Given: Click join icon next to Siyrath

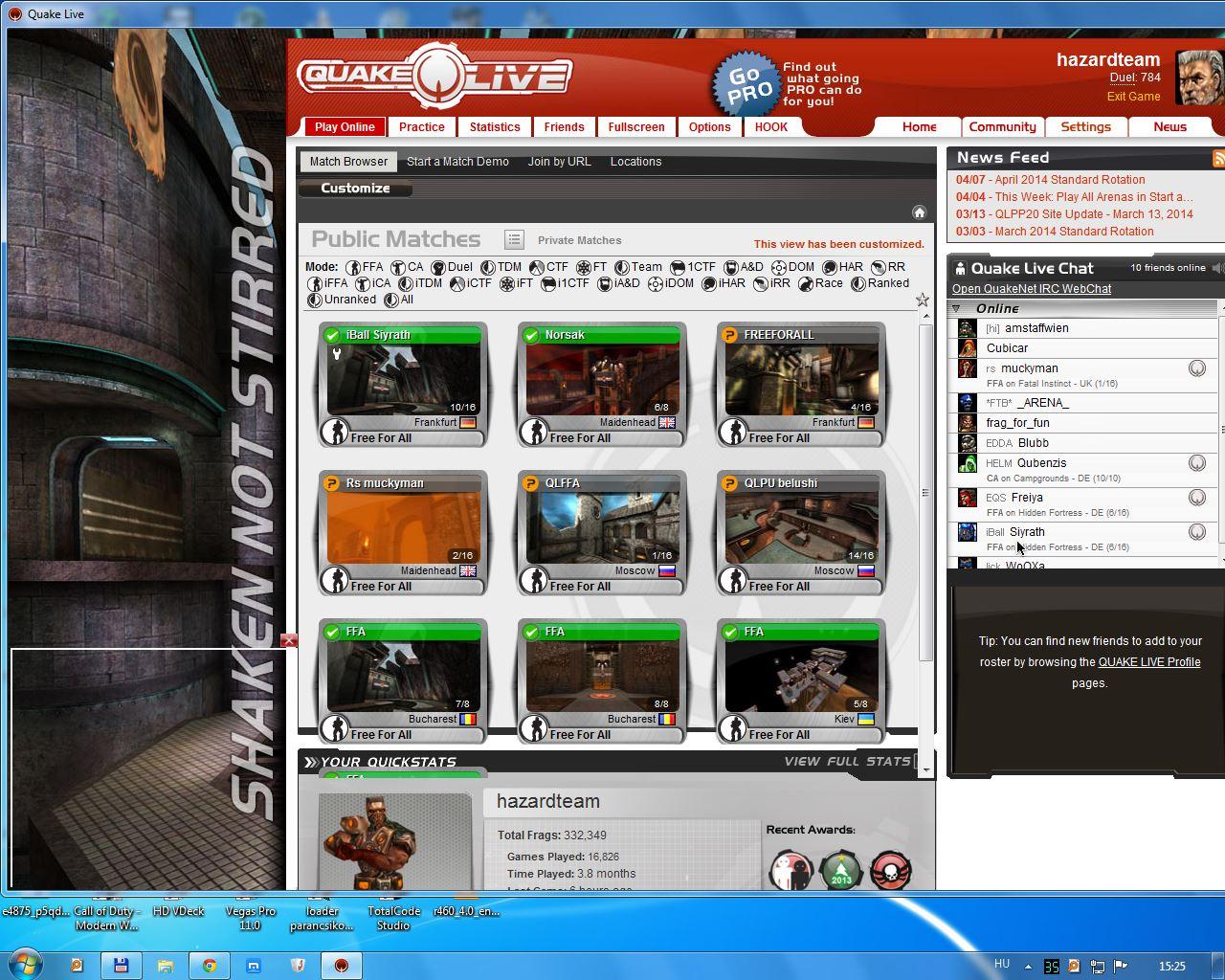Looking at the screenshot, I should 1197,532.
